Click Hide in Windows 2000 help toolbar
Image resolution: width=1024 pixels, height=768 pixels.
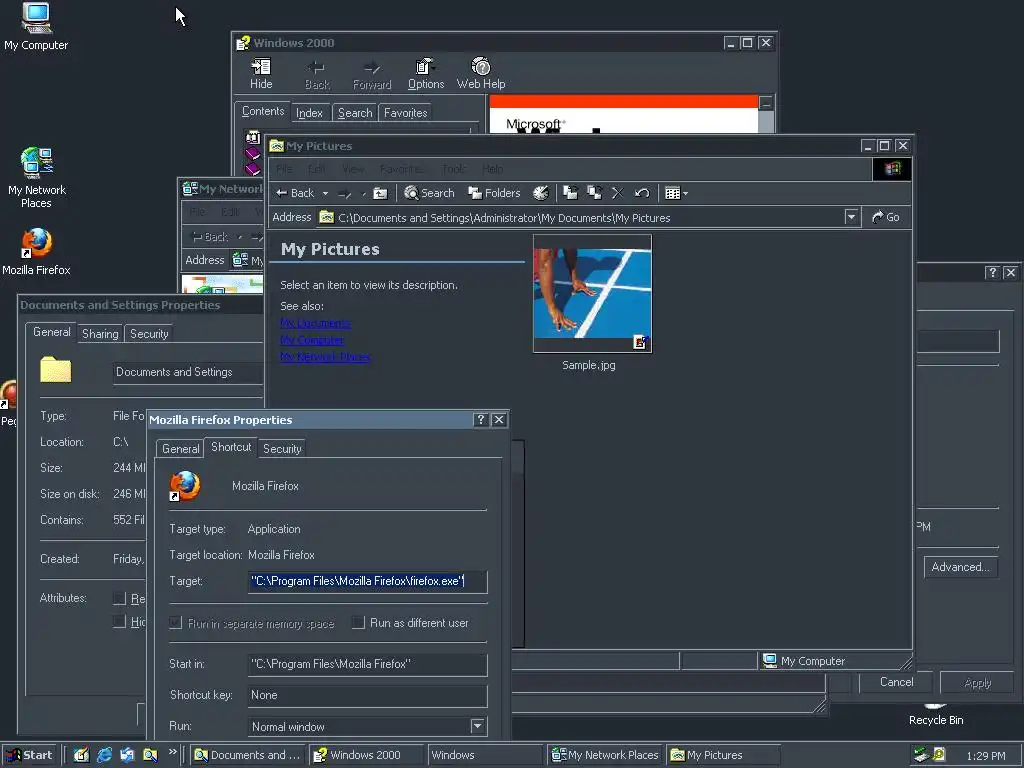coord(261,74)
